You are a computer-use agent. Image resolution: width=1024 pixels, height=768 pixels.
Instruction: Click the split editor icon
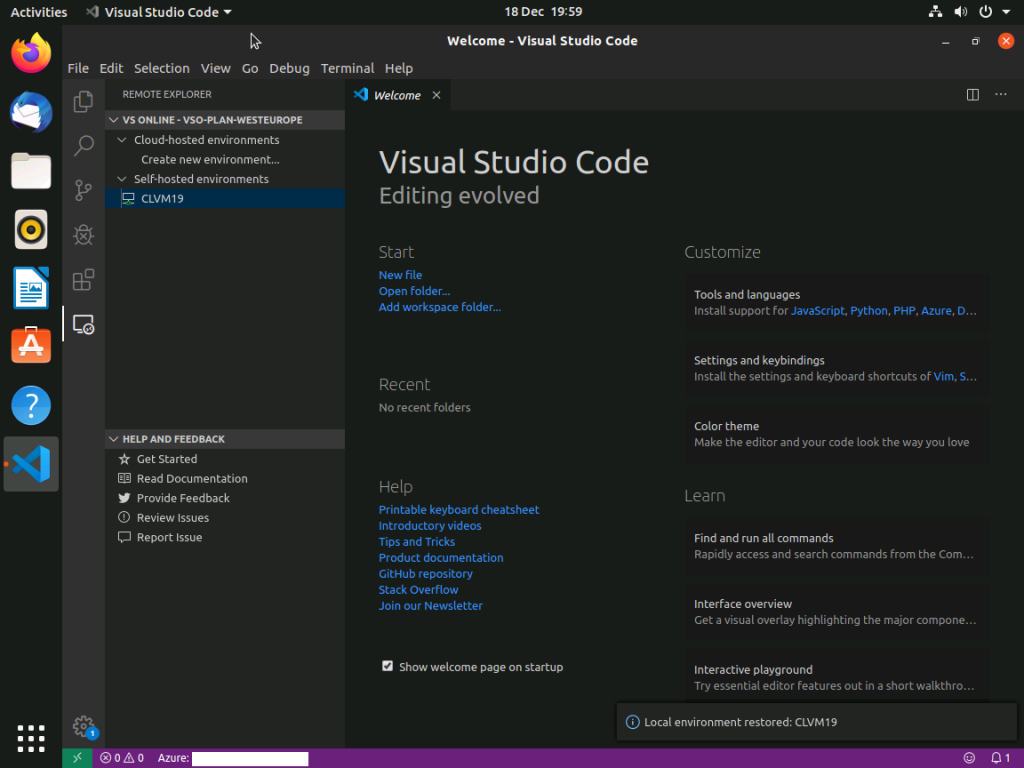click(x=972, y=95)
